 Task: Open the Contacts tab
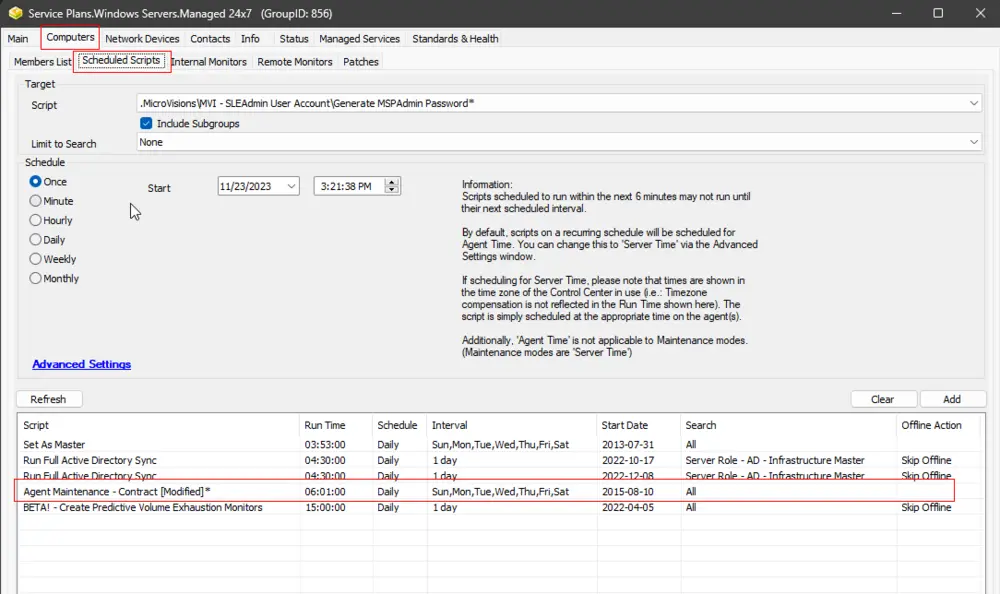pyautogui.click(x=210, y=39)
